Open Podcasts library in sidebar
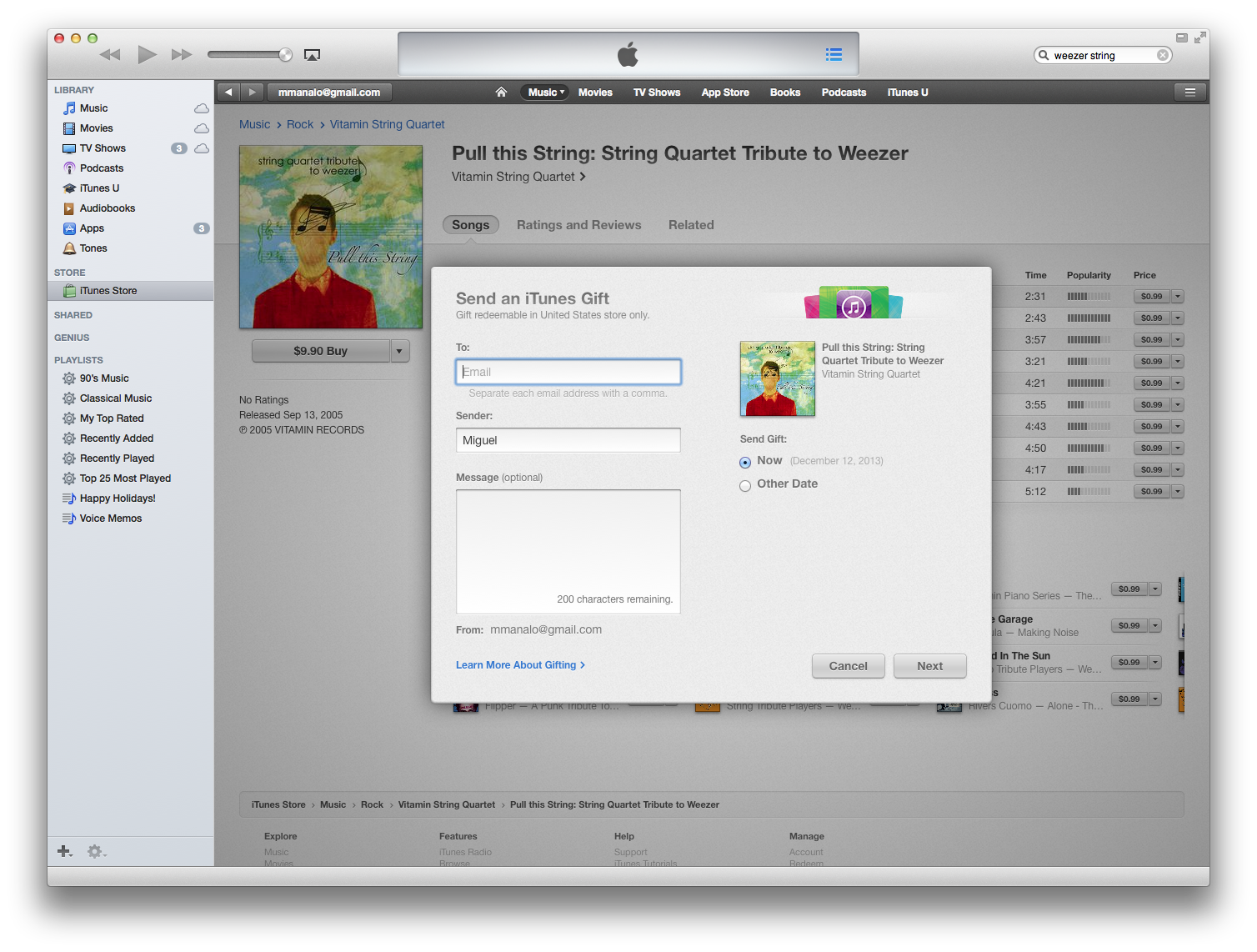Image resolution: width=1257 pixels, height=952 pixels. pos(101,168)
